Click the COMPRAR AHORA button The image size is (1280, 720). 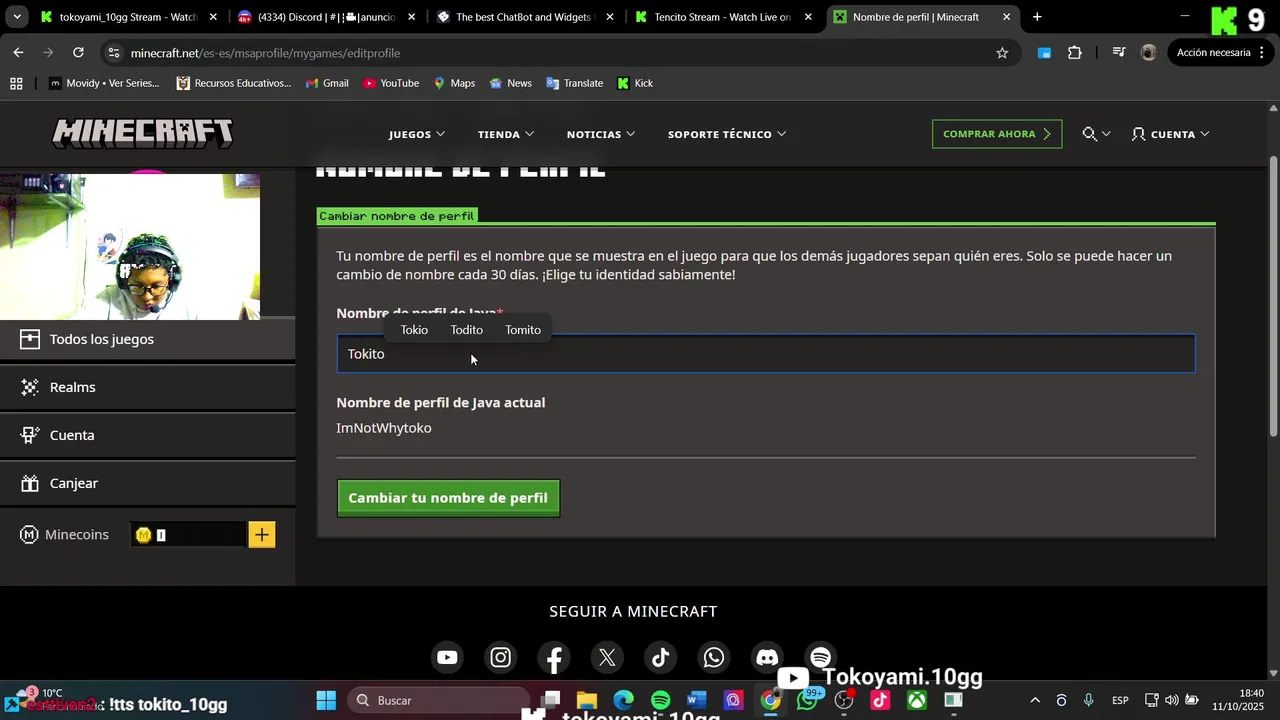tap(997, 134)
